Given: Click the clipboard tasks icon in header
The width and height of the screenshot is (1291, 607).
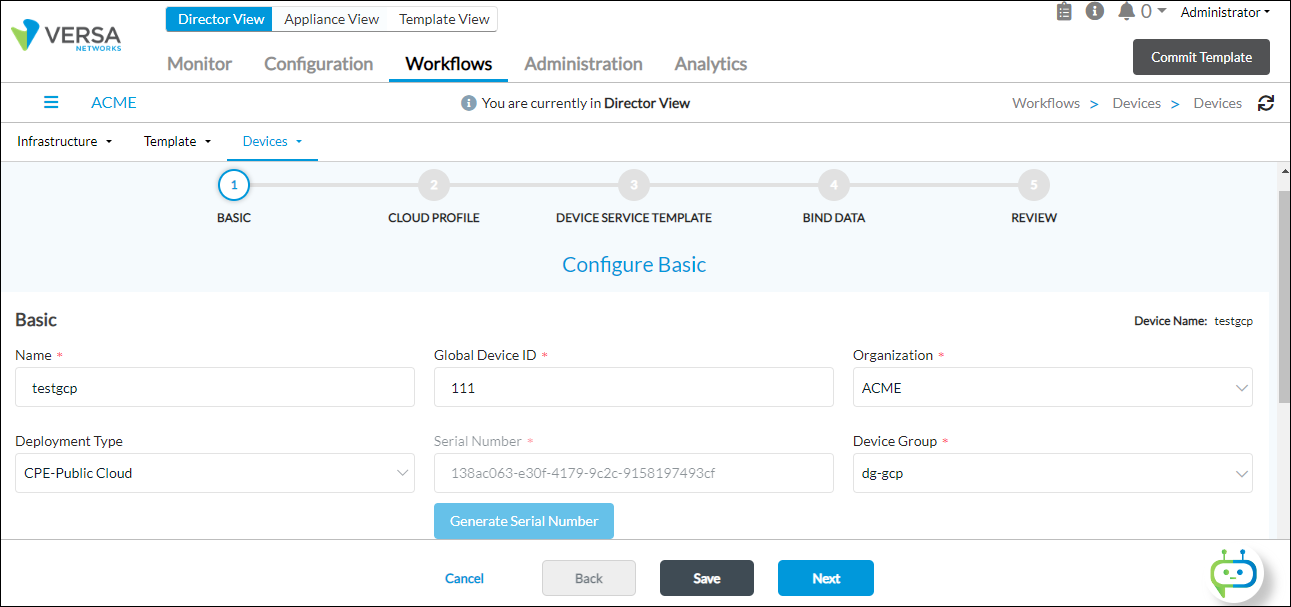Looking at the screenshot, I should (x=1064, y=11).
